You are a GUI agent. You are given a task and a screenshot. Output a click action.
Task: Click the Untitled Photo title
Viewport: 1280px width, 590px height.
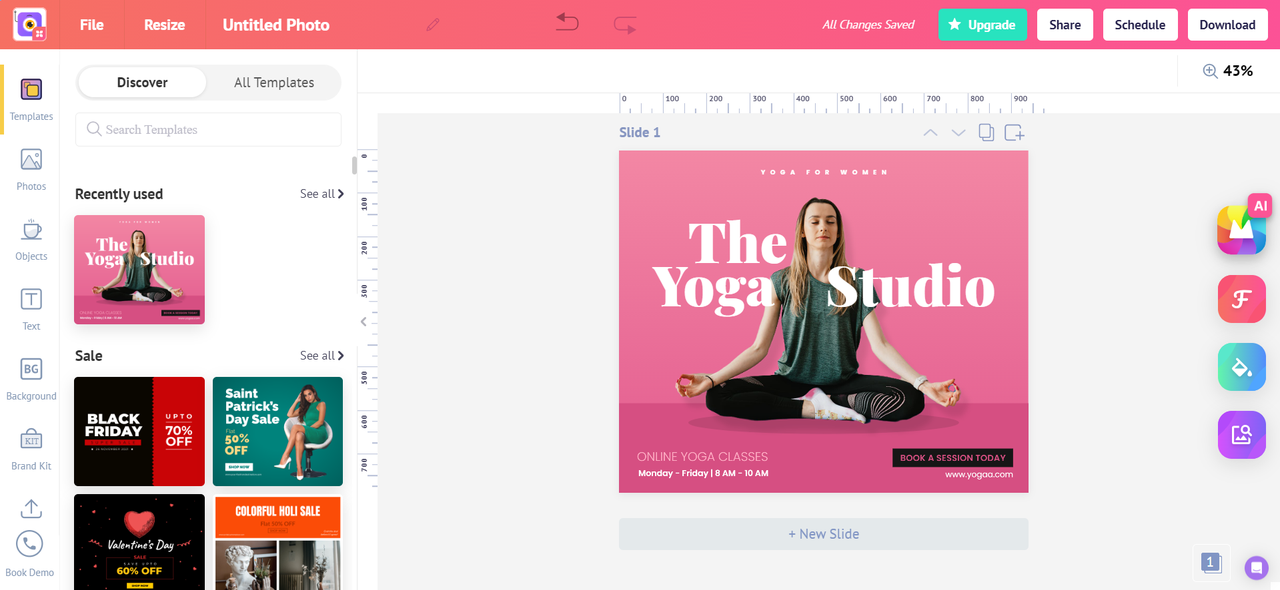pyautogui.click(x=276, y=24)
